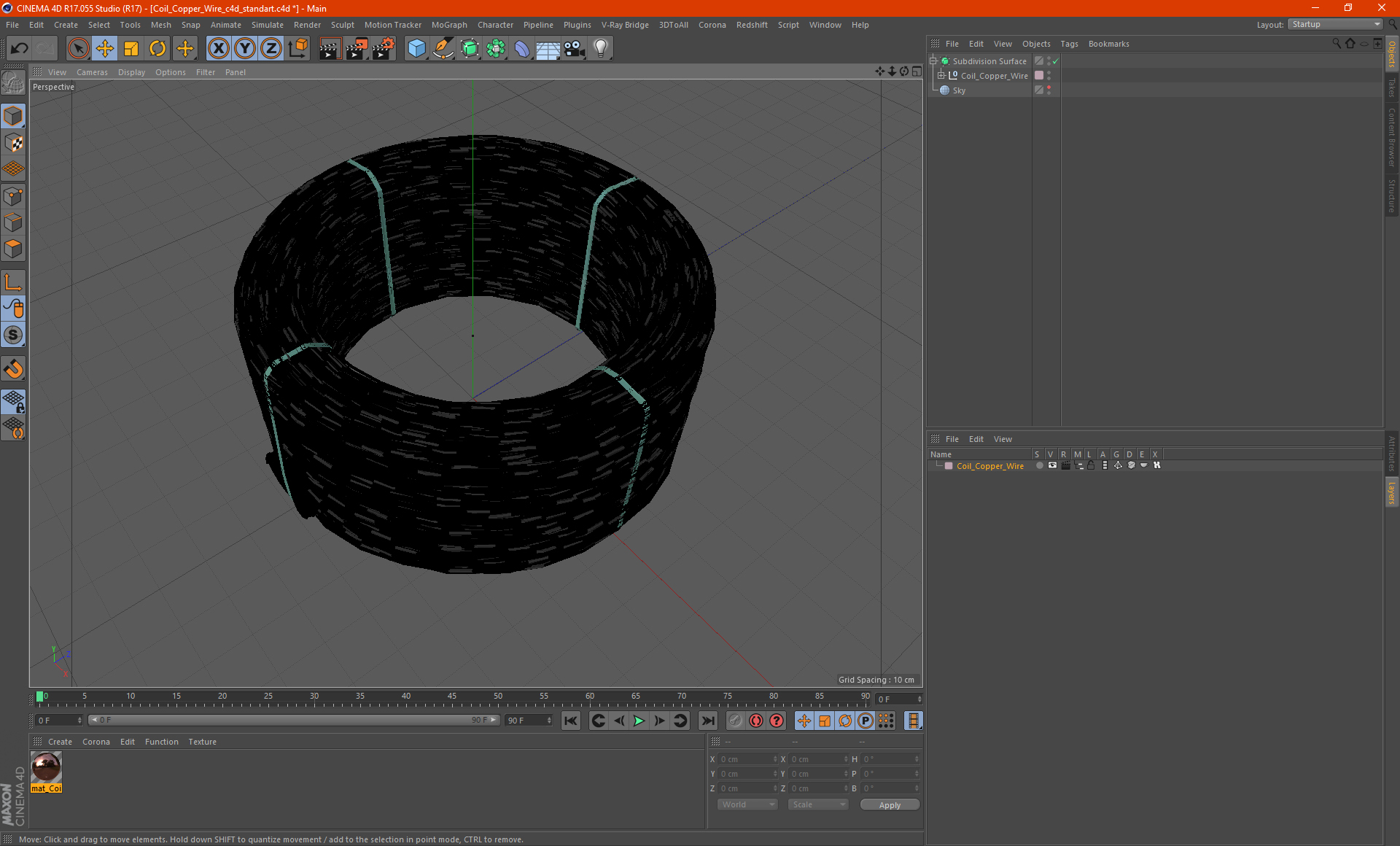The height and width of the screenshot is (846, 1400).
Task: Switch to Texture mode checkered cube icon
Action: click(13, 143)
